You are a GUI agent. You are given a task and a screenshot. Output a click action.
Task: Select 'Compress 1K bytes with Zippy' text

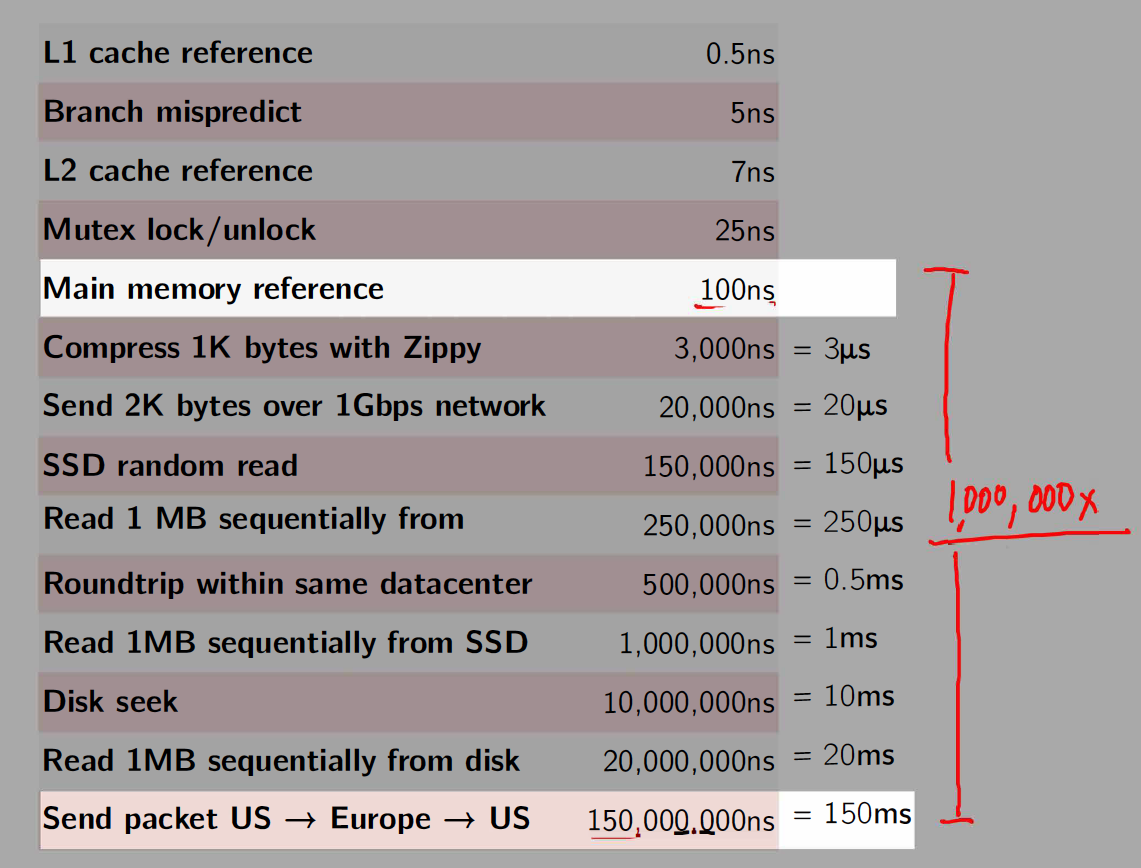(262, 348)
